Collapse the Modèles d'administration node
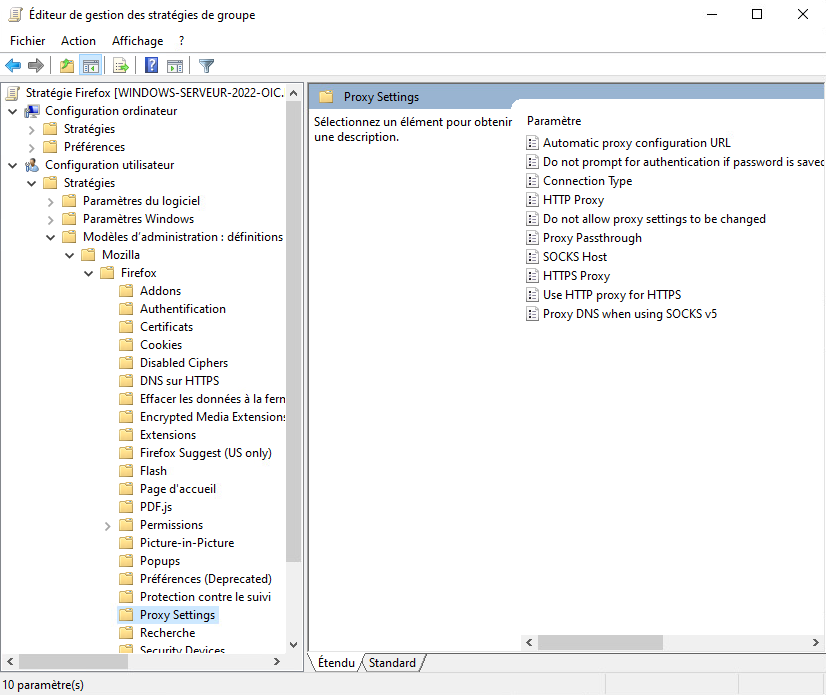The height and width of the screenshot is (695, 826). point(51,238)
